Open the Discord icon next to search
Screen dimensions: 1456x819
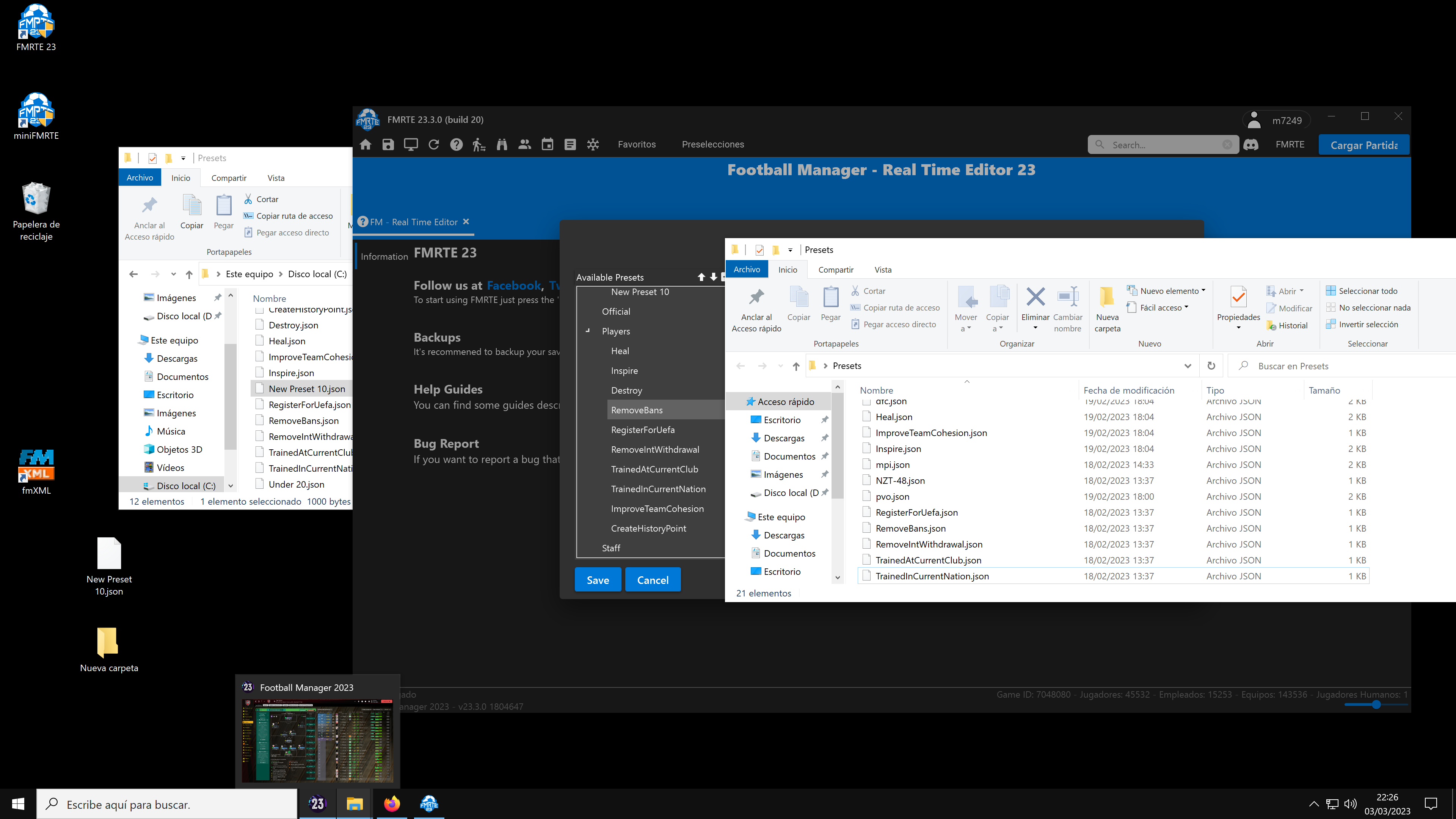(1251, 145)
